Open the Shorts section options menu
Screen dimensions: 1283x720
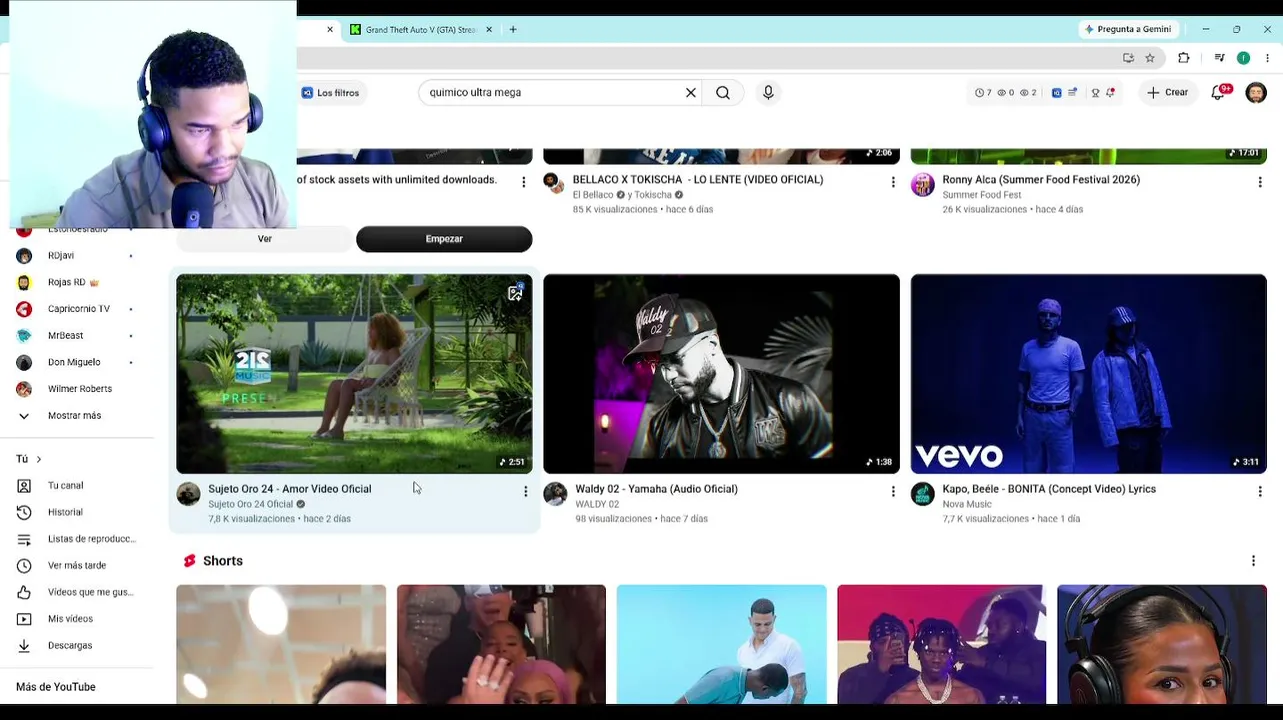point(1253,561)
